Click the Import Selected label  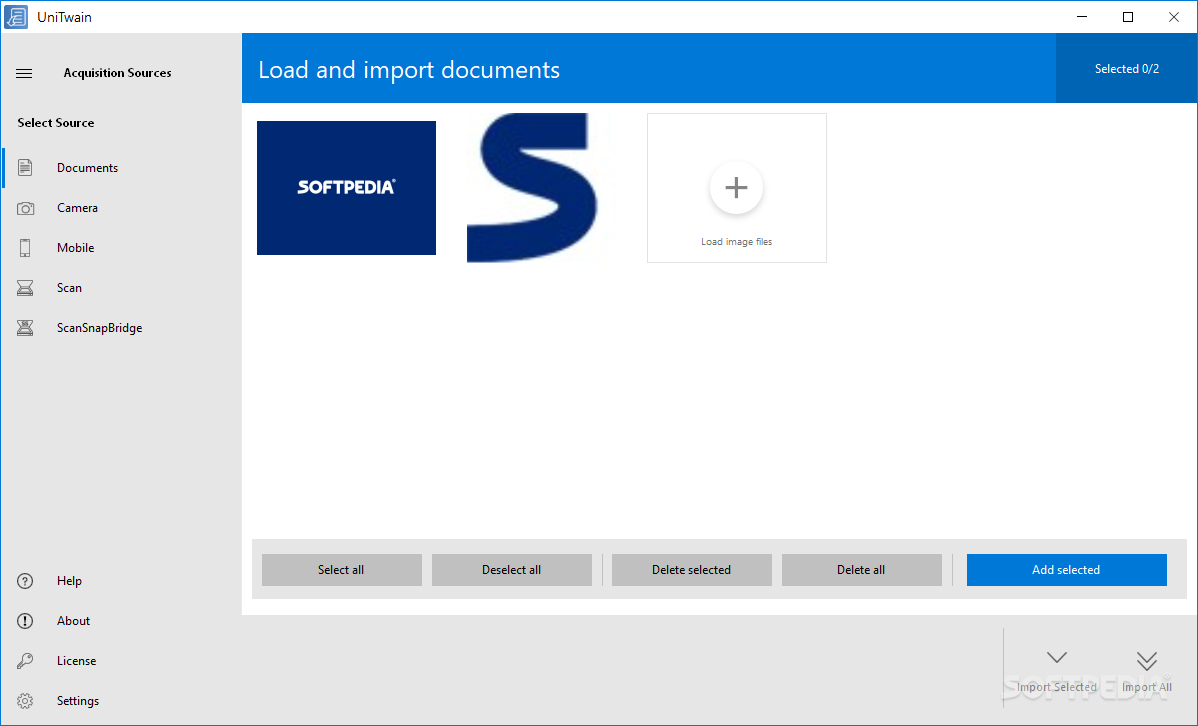pyautogui.click(x=1057, y=687)
